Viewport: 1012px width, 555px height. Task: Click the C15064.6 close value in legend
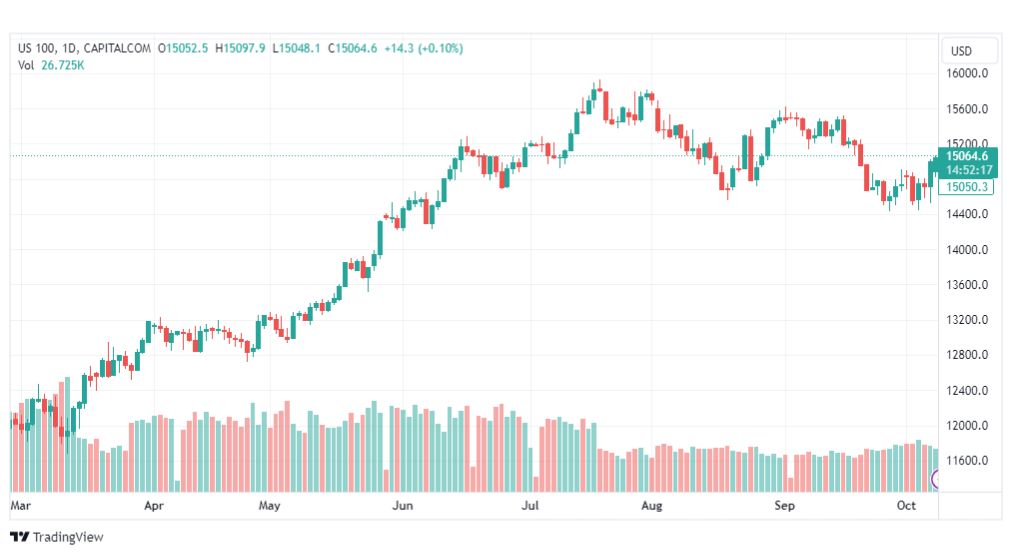click(x=352, y=48)
